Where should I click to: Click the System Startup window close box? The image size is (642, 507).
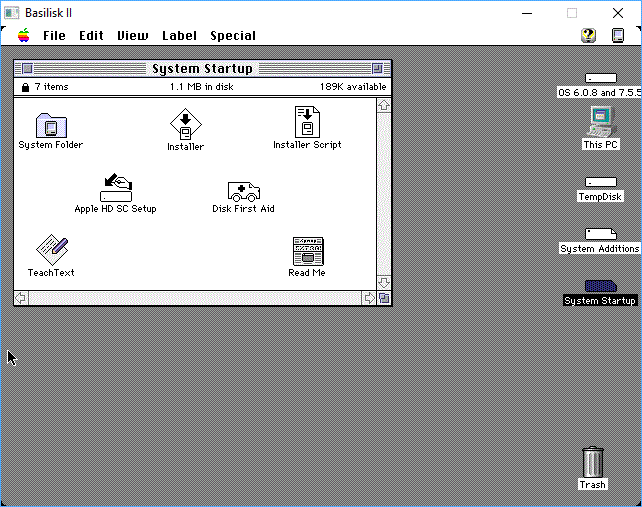[x=27, y=68]
